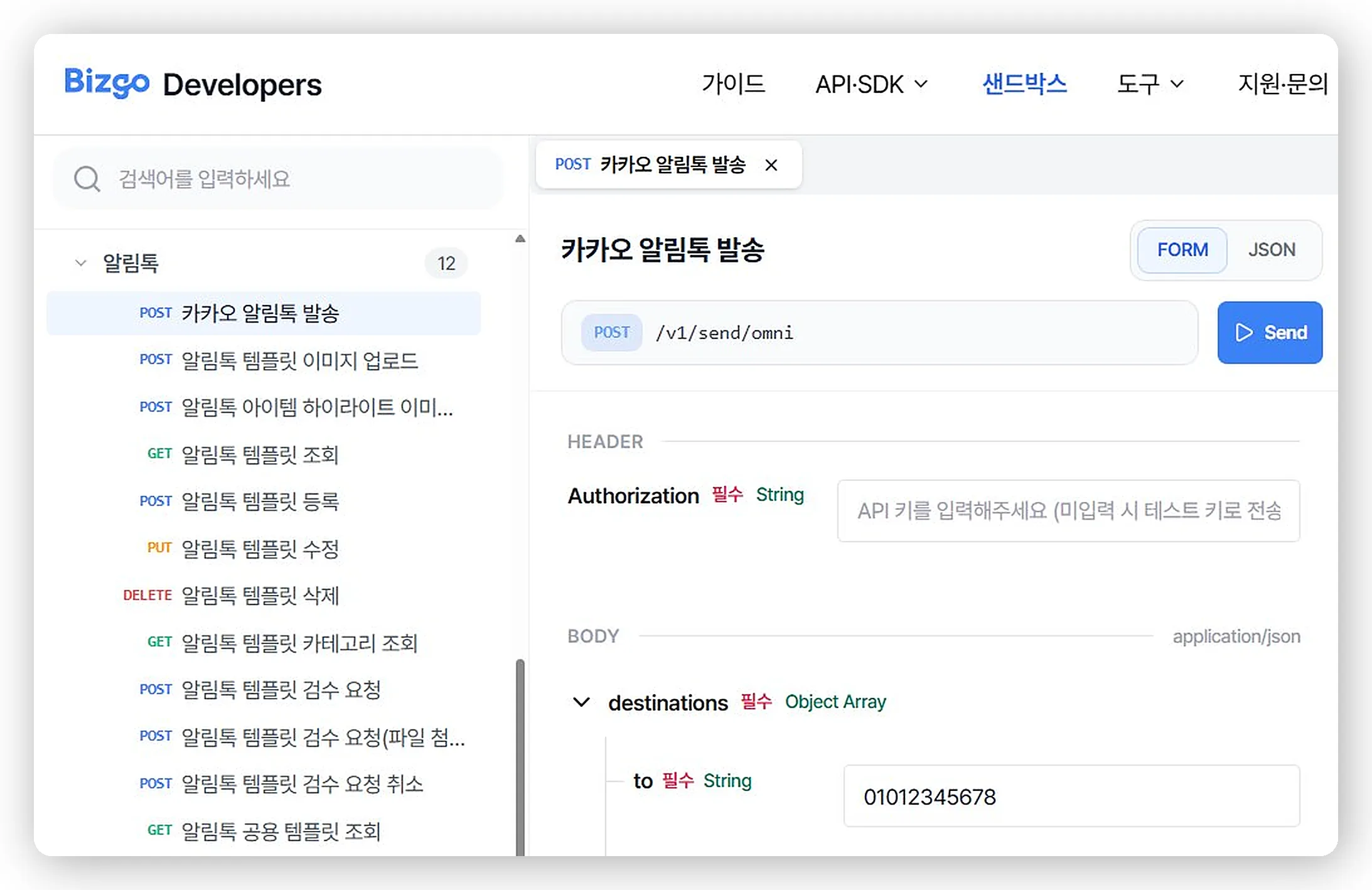Collapse the 알림톡 category
1372x890 pixels.
click(x=80, y=262)
